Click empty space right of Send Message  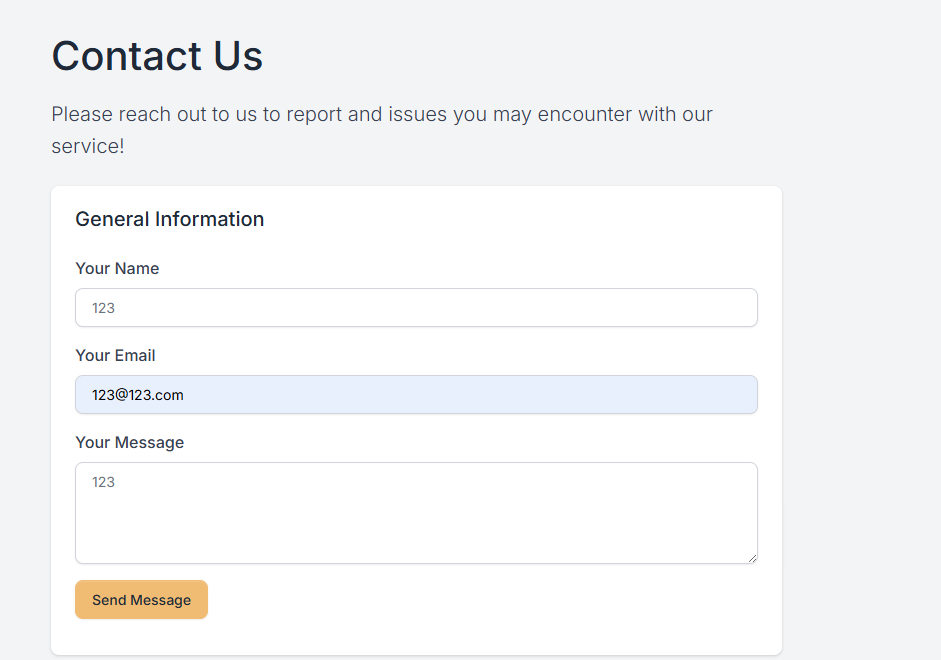[x=480, y=600]
